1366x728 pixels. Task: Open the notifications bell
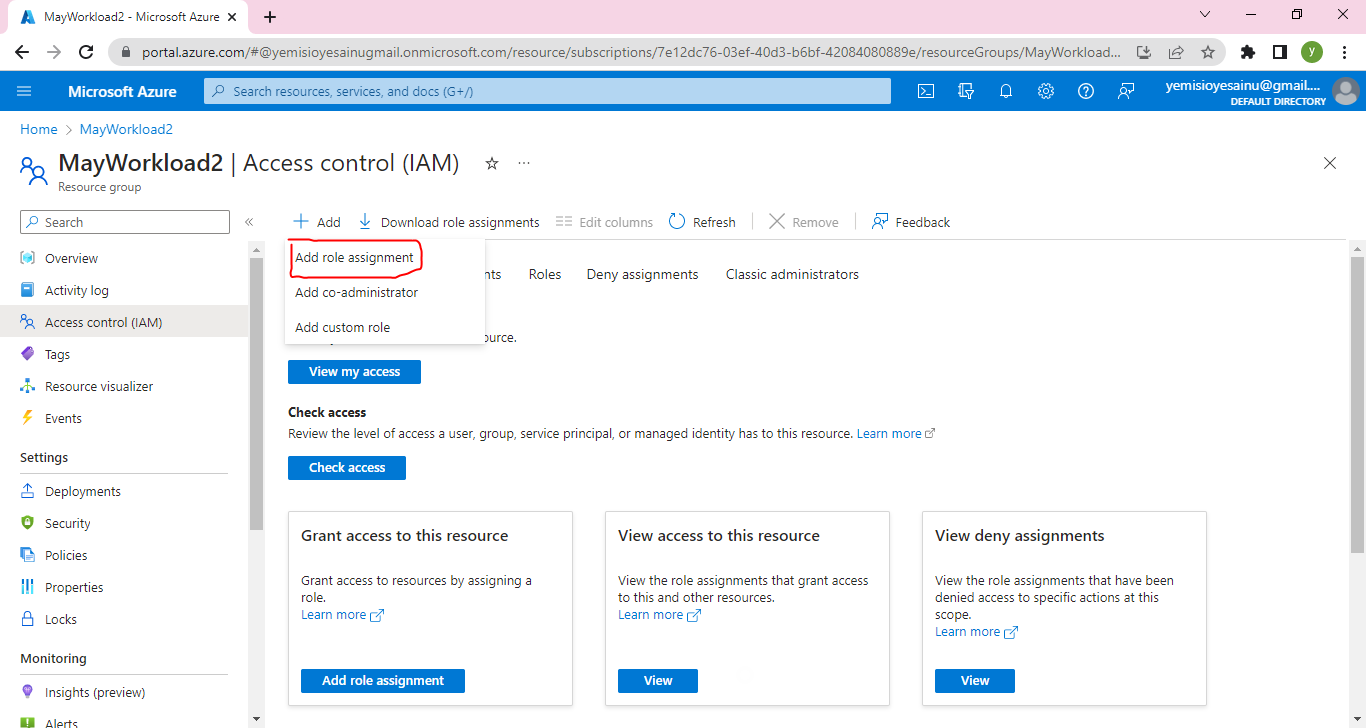[x=1006, y=91]
